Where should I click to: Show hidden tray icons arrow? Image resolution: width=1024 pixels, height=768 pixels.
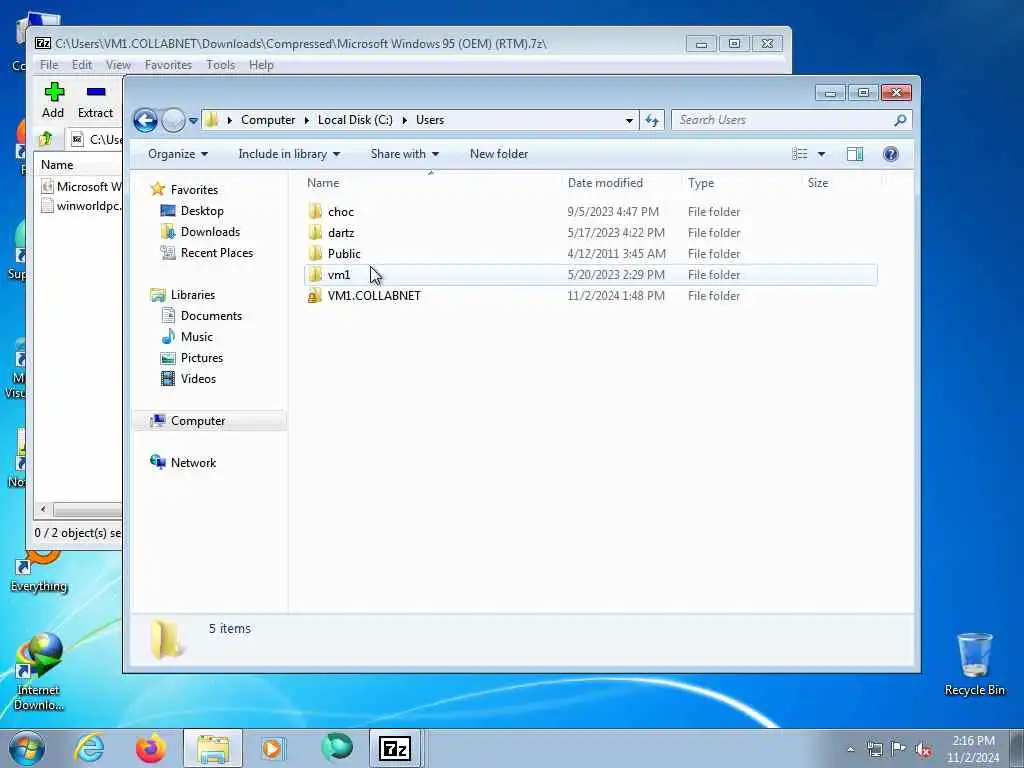tap(850, 750)
